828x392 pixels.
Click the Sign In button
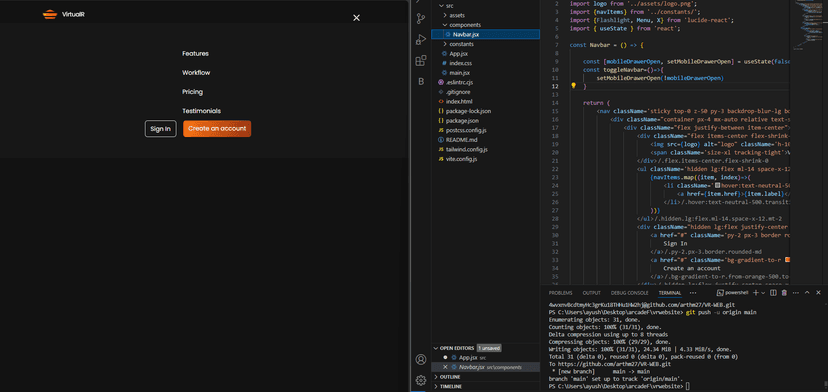[161, 129]
